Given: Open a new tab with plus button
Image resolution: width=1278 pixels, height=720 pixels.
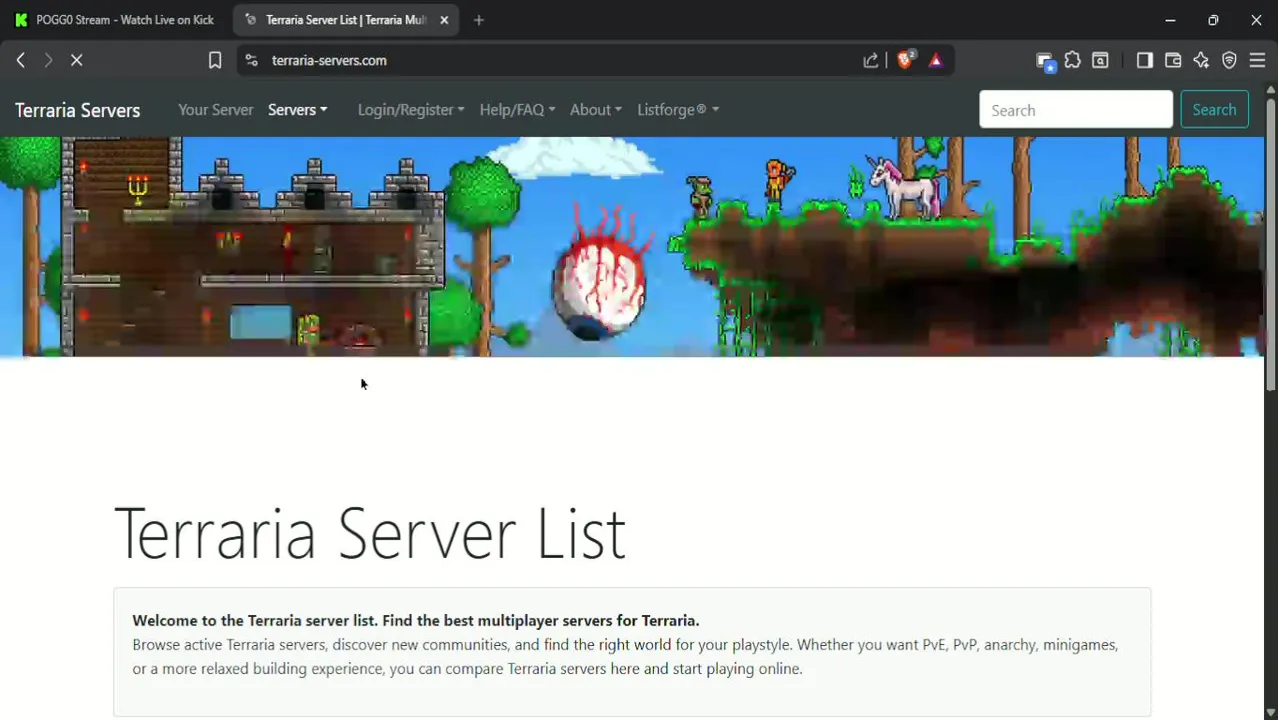Looking at the screenshot, I should [x=479, y=20].
